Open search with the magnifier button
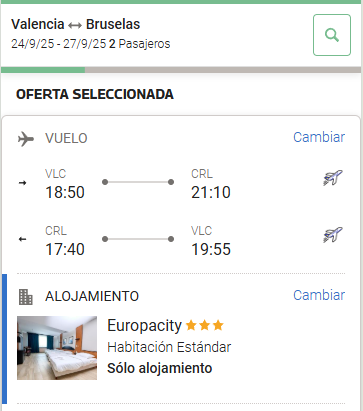The height and width of the screenshot is (411, 363). (x=332, y=35)
